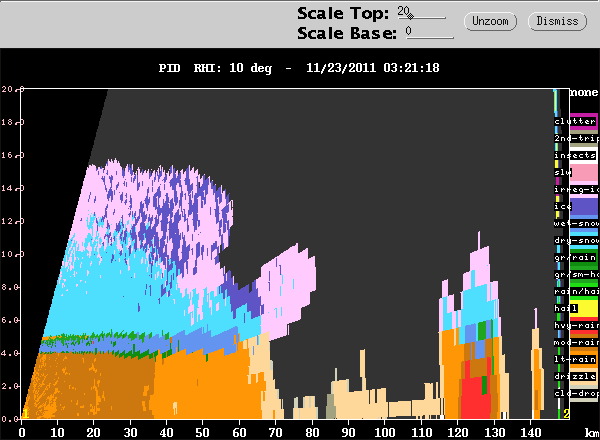Click the pink slw color swatch
600x440 pixels.
point(585,172)
